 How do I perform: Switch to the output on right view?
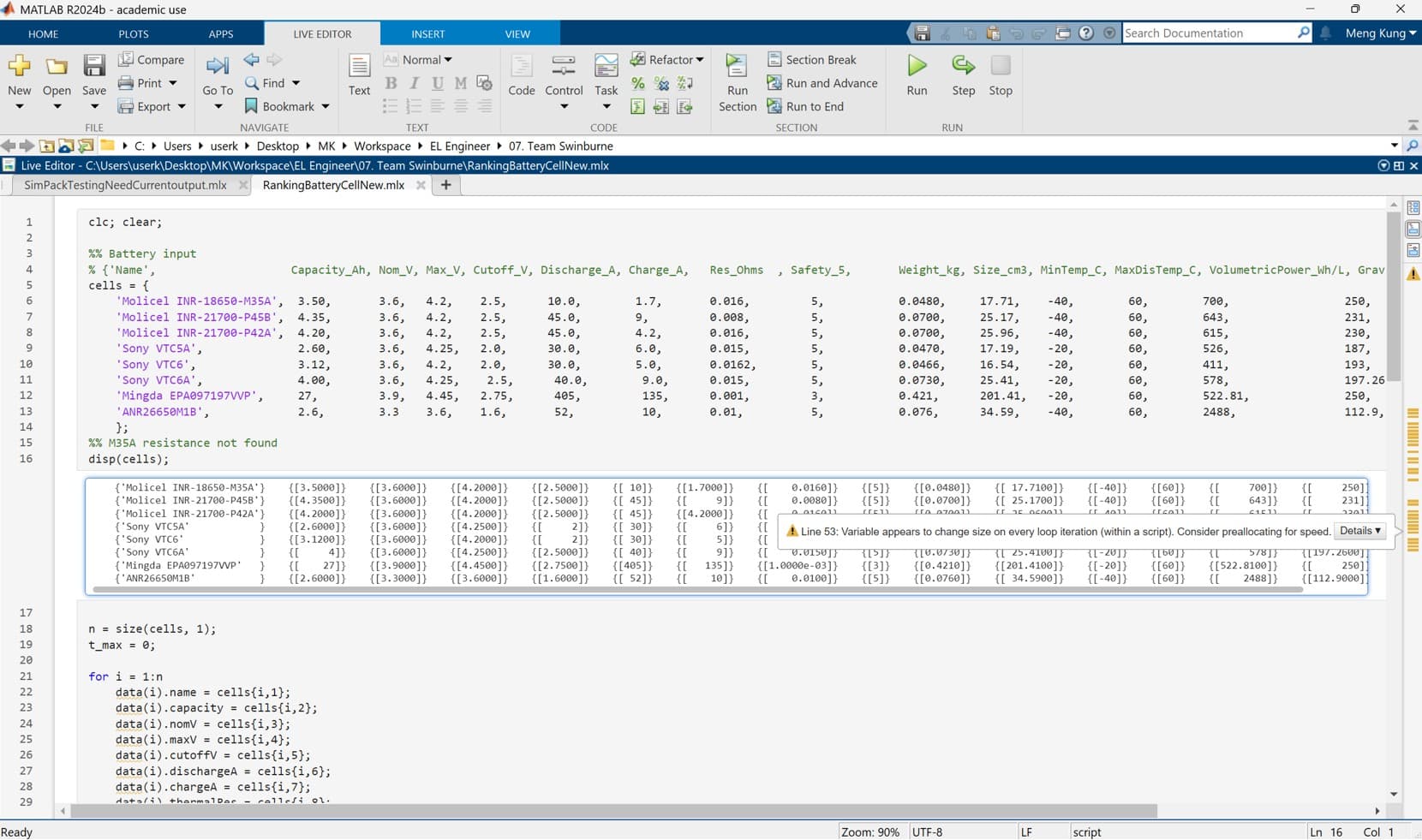[1413, 208]
